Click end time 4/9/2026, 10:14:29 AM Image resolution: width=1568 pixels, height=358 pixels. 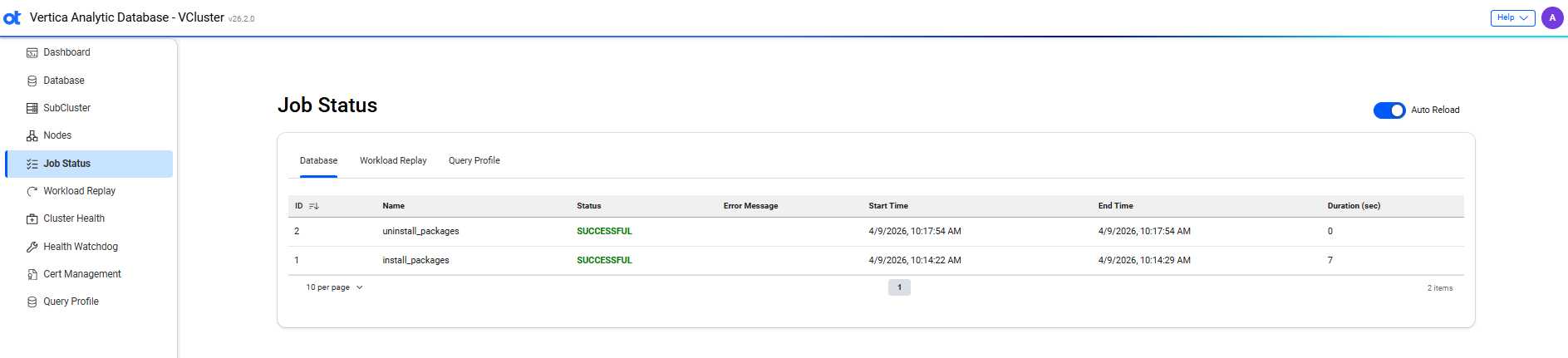(x=1144, y=261)
